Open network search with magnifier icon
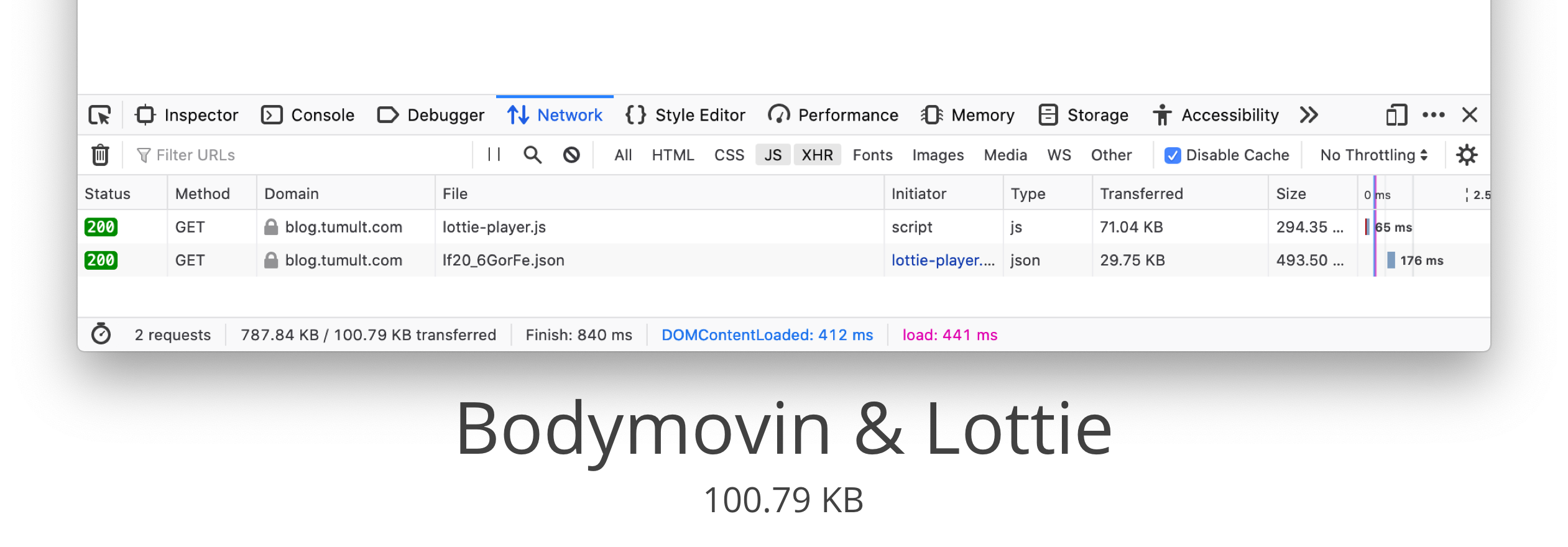This screenshot has height=547, width=1568. [533, 155]
